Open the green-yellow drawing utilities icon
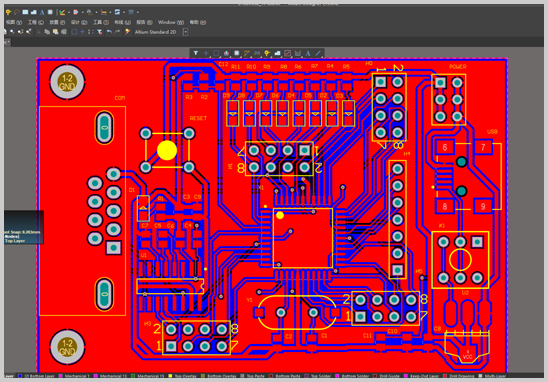The width and height of the screenshot is (548, 382). 62,12
